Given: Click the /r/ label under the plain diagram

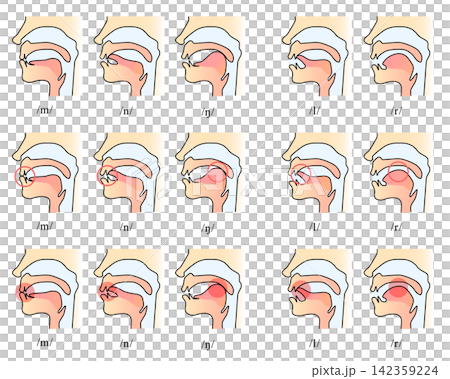Looking at the screenshot, I should (x=396, y=110).
